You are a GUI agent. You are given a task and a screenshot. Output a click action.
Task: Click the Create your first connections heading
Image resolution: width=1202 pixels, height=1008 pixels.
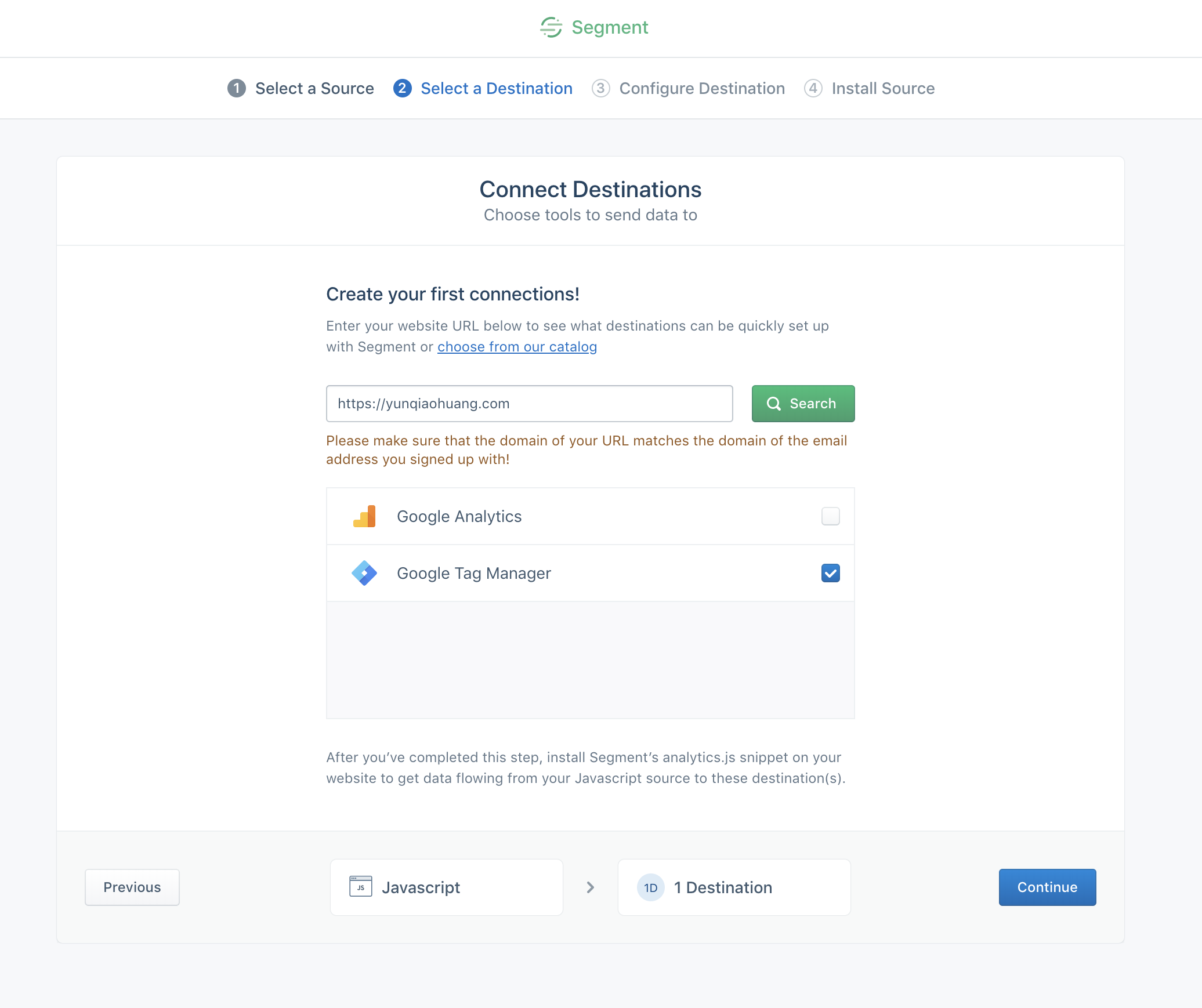[452, 294]
